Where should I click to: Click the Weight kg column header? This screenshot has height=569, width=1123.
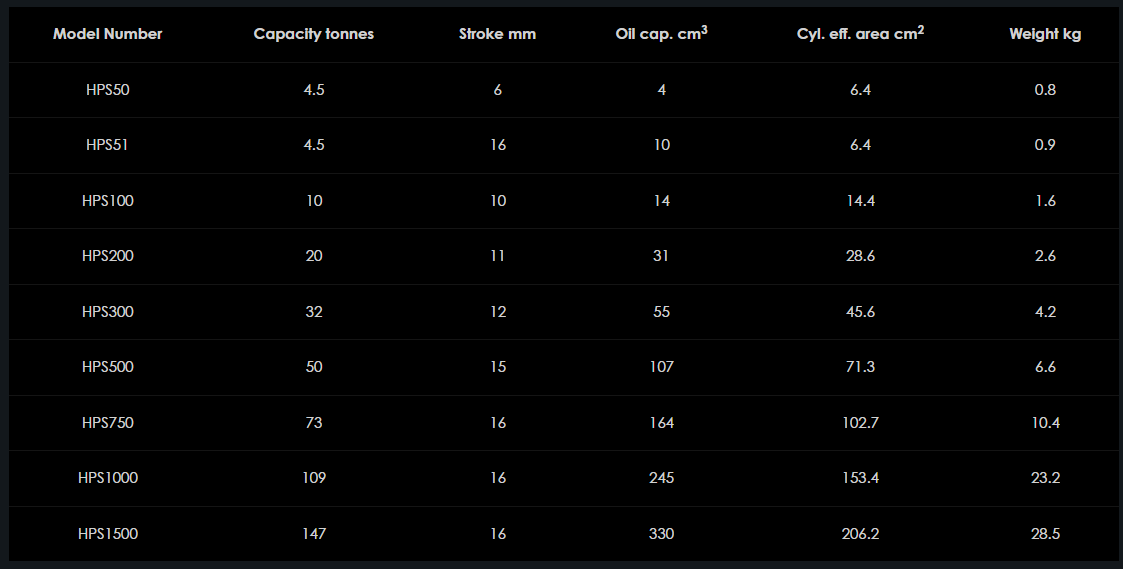[x=1045, y=34]
